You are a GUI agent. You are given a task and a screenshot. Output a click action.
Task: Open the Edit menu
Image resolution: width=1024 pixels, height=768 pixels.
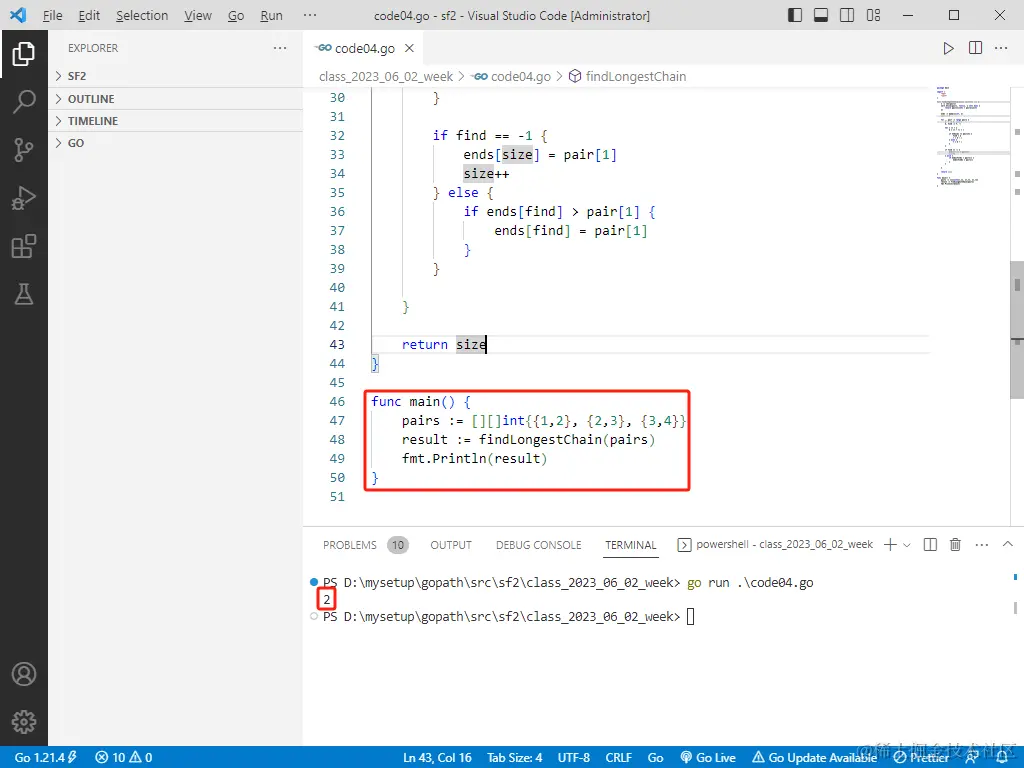pyautogui.click(x=89, y=15)
